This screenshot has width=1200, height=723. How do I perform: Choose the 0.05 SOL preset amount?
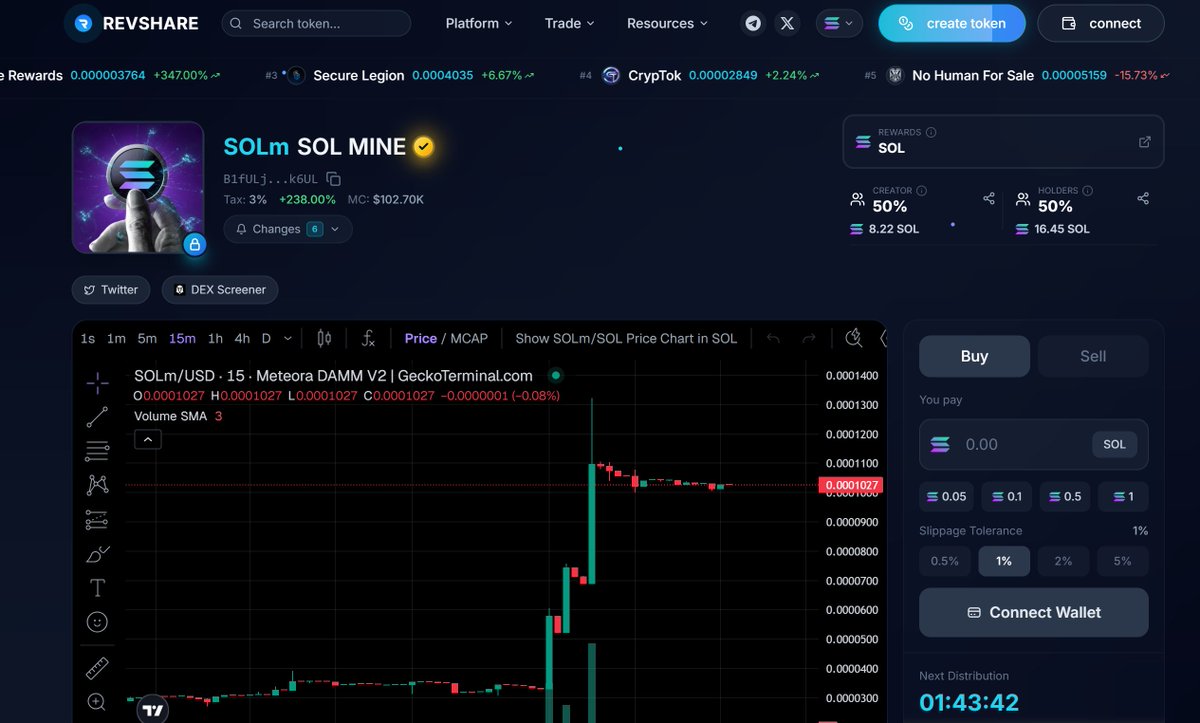coord(946,496)
